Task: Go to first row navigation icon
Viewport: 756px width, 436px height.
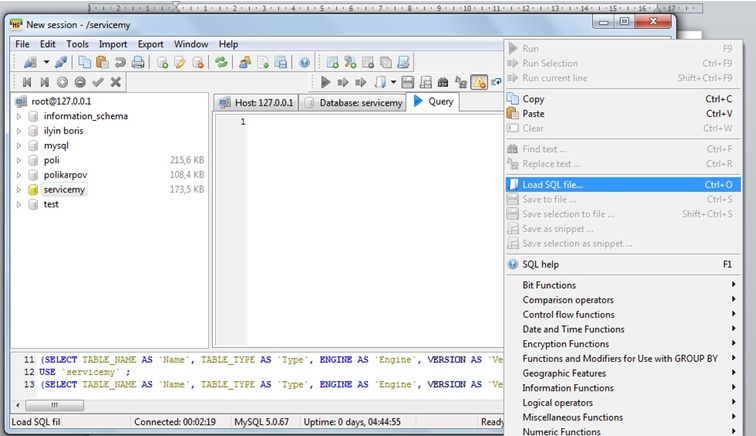Action: pos(27,82)
